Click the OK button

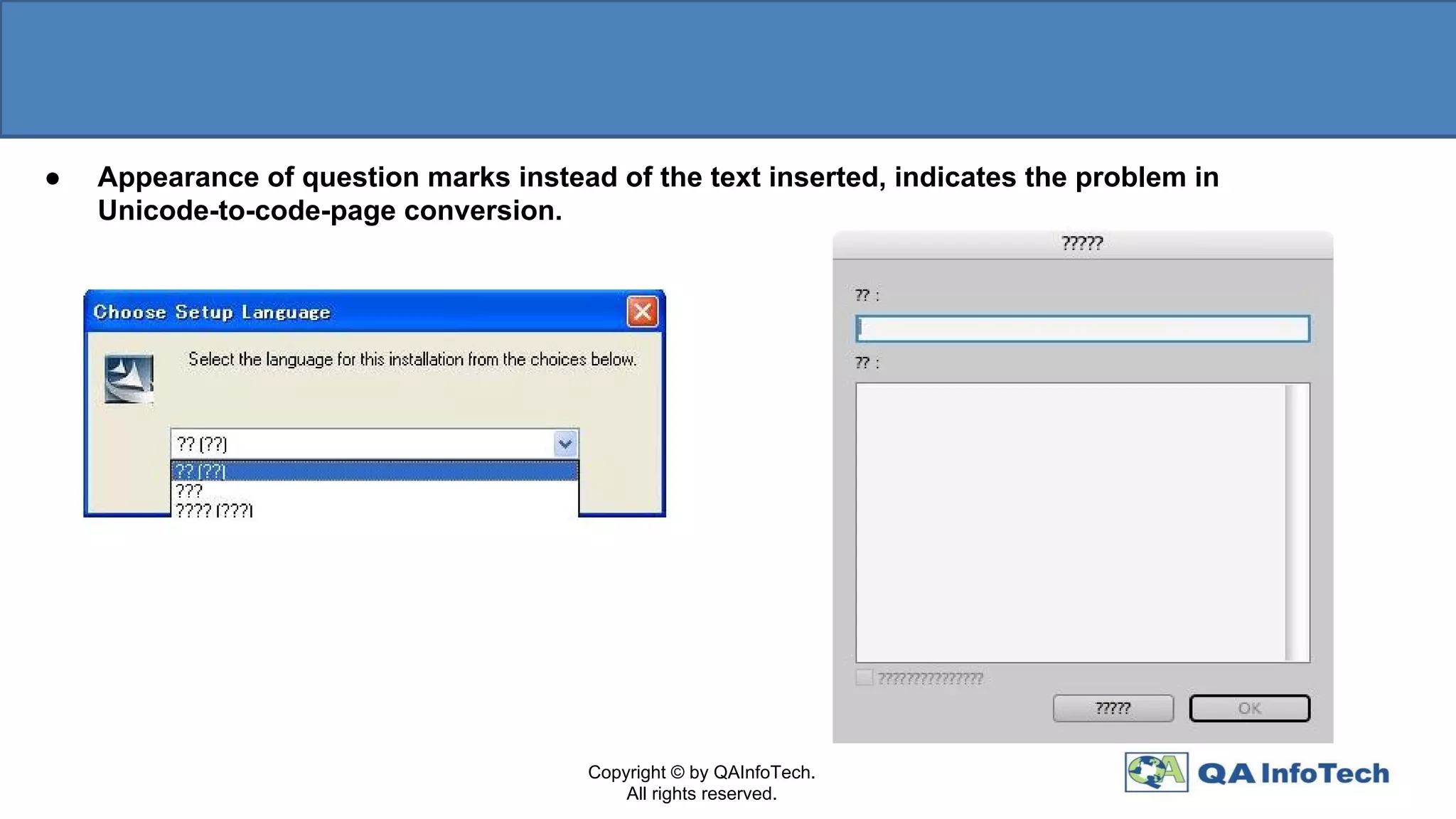pos(1249,708)
